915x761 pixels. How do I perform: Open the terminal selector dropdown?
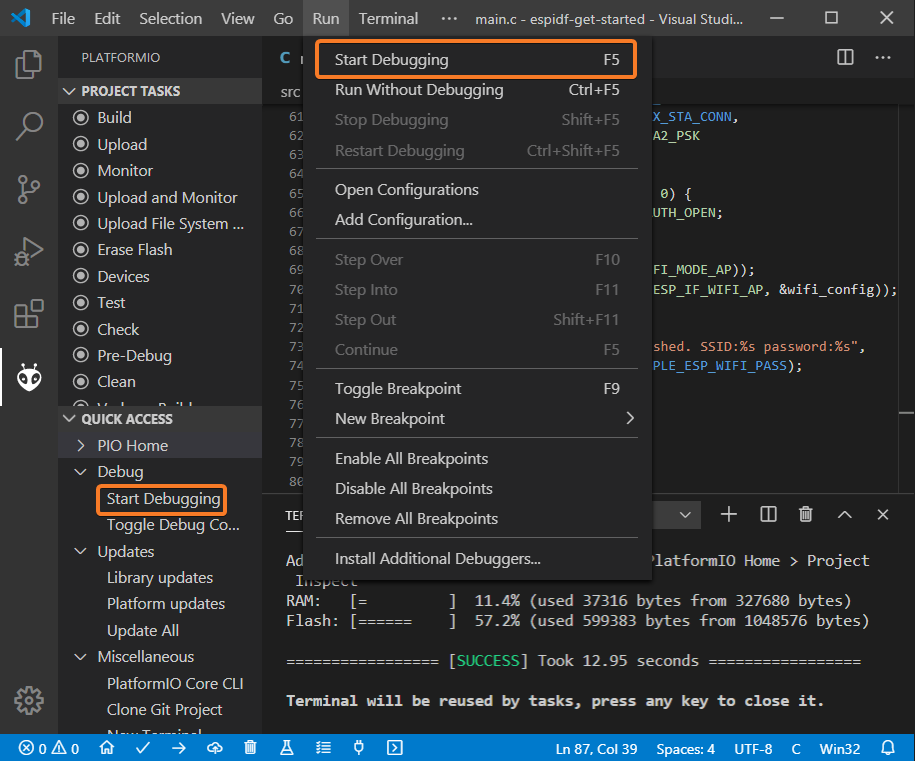(x=685, y=515)
